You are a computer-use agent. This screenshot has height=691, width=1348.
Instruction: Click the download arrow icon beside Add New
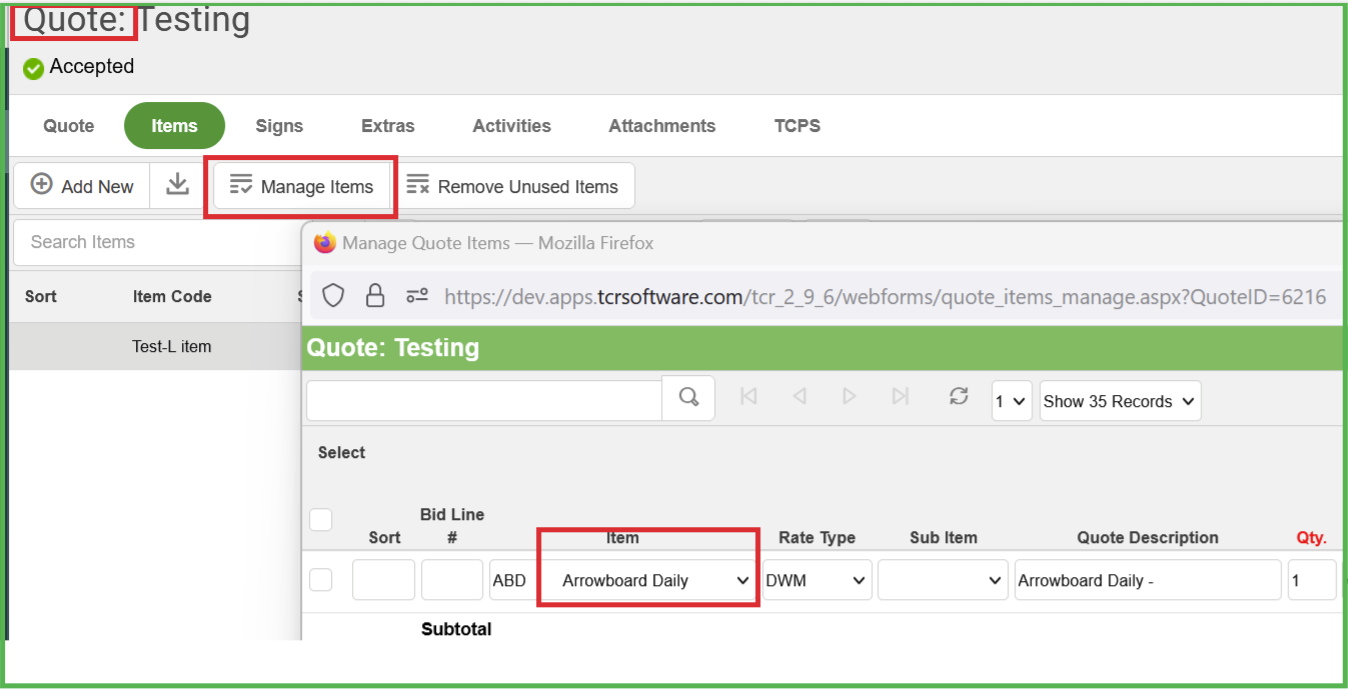[x=178, y=185]
